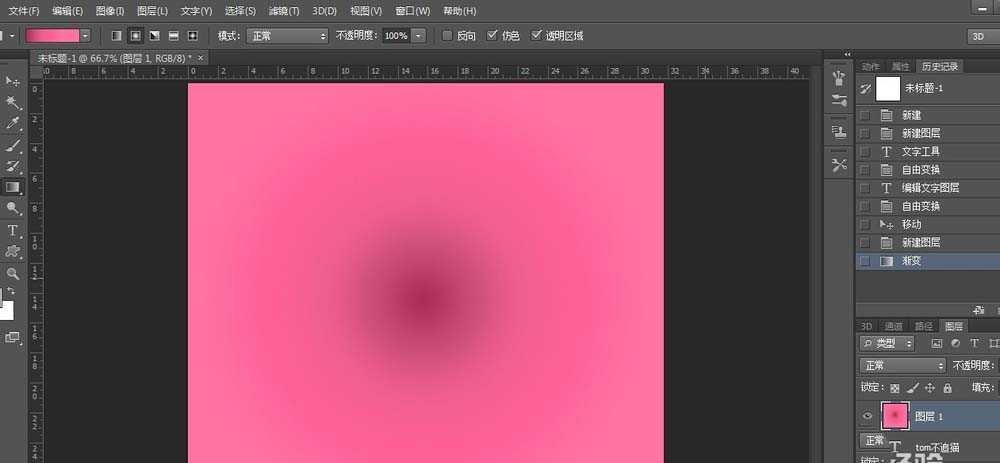Choose the radial gradient style icon
Screen dimensions: 1000x463
click(x=135, y=36)
